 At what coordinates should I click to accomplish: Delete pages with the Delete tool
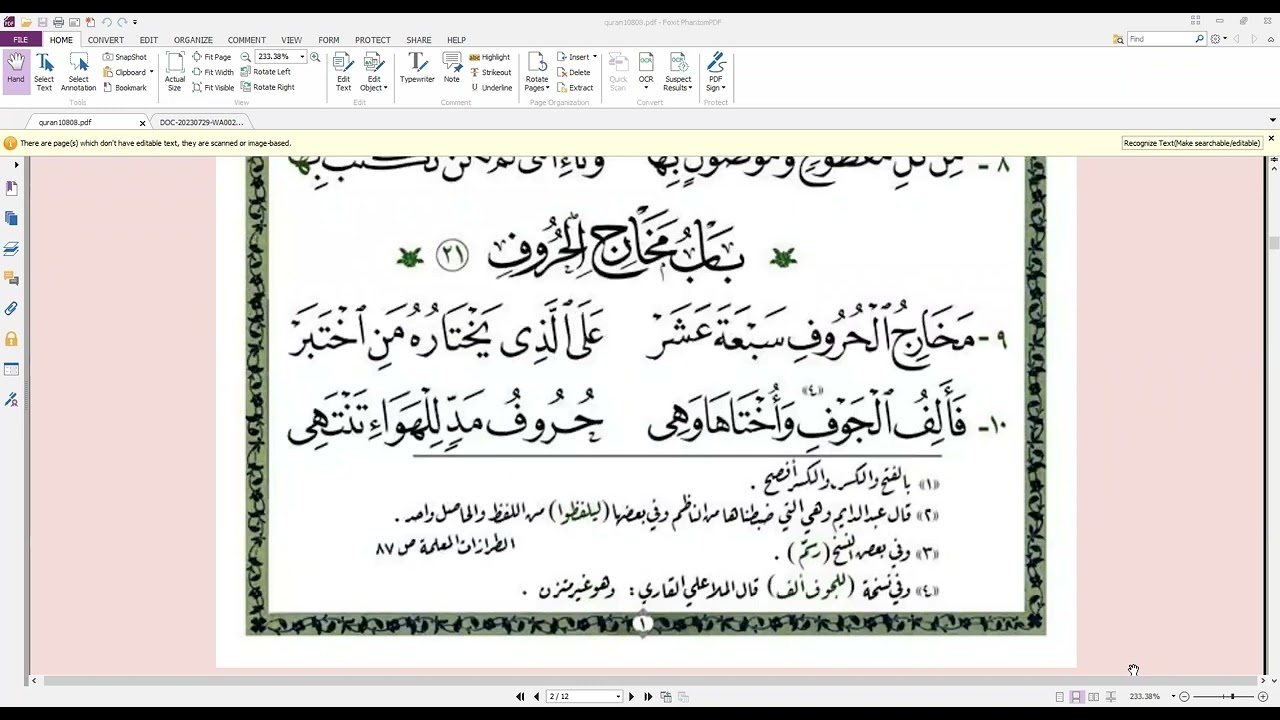tap(574, 72)
